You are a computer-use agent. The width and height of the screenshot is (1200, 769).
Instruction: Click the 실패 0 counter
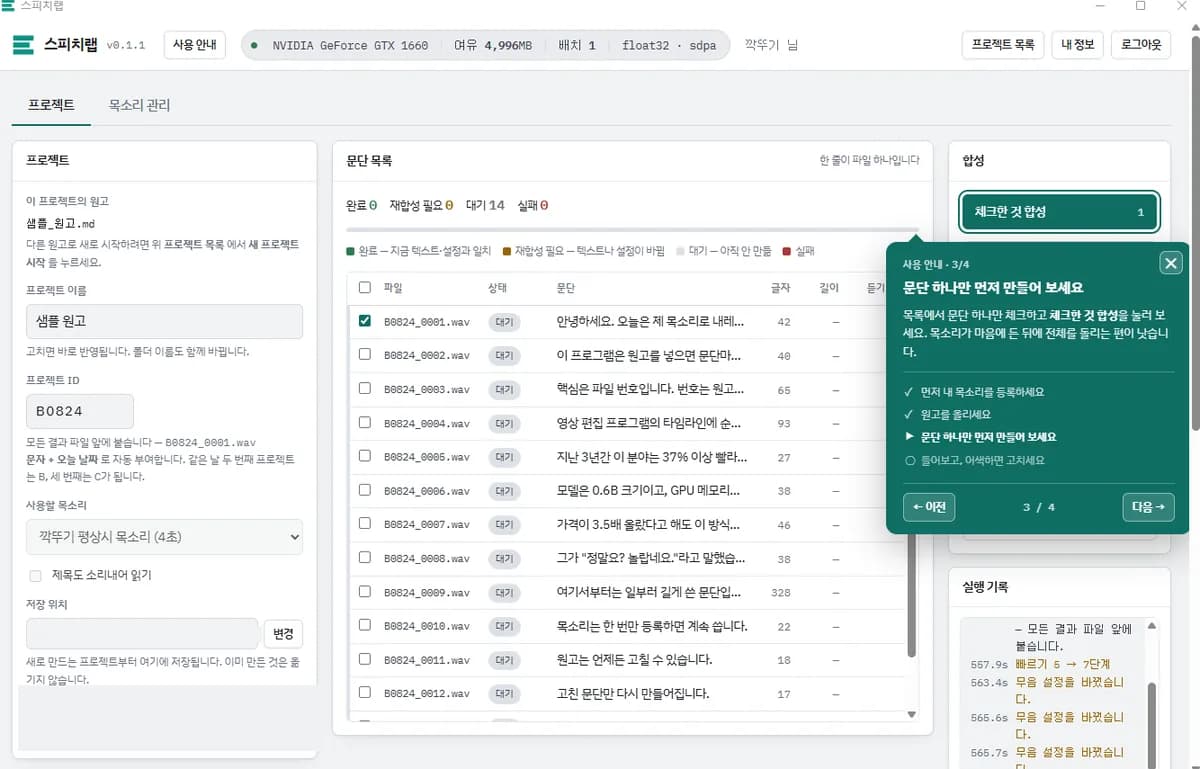coord(532,205)
